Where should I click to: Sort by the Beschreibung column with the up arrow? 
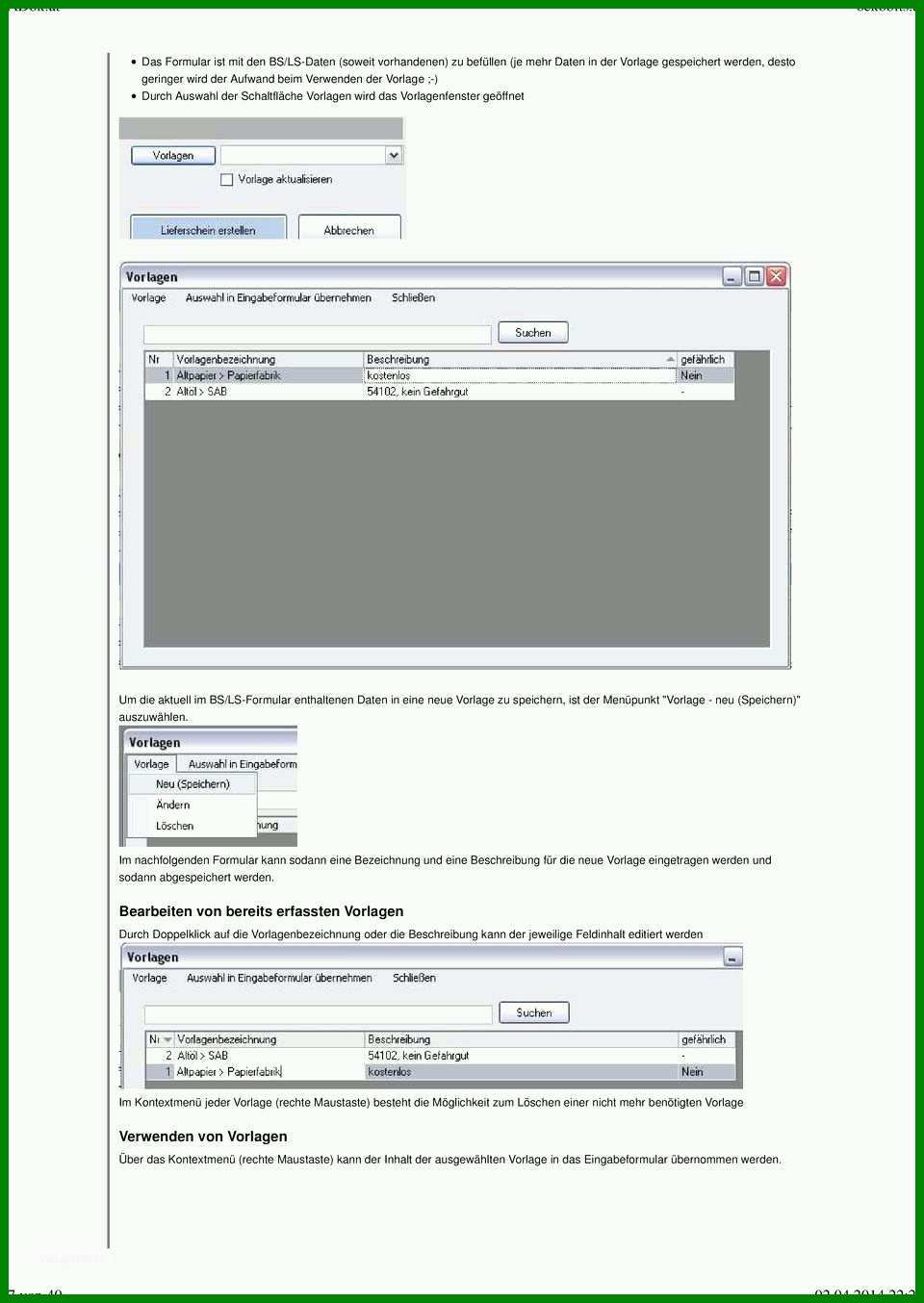click(x=670, y=359)
